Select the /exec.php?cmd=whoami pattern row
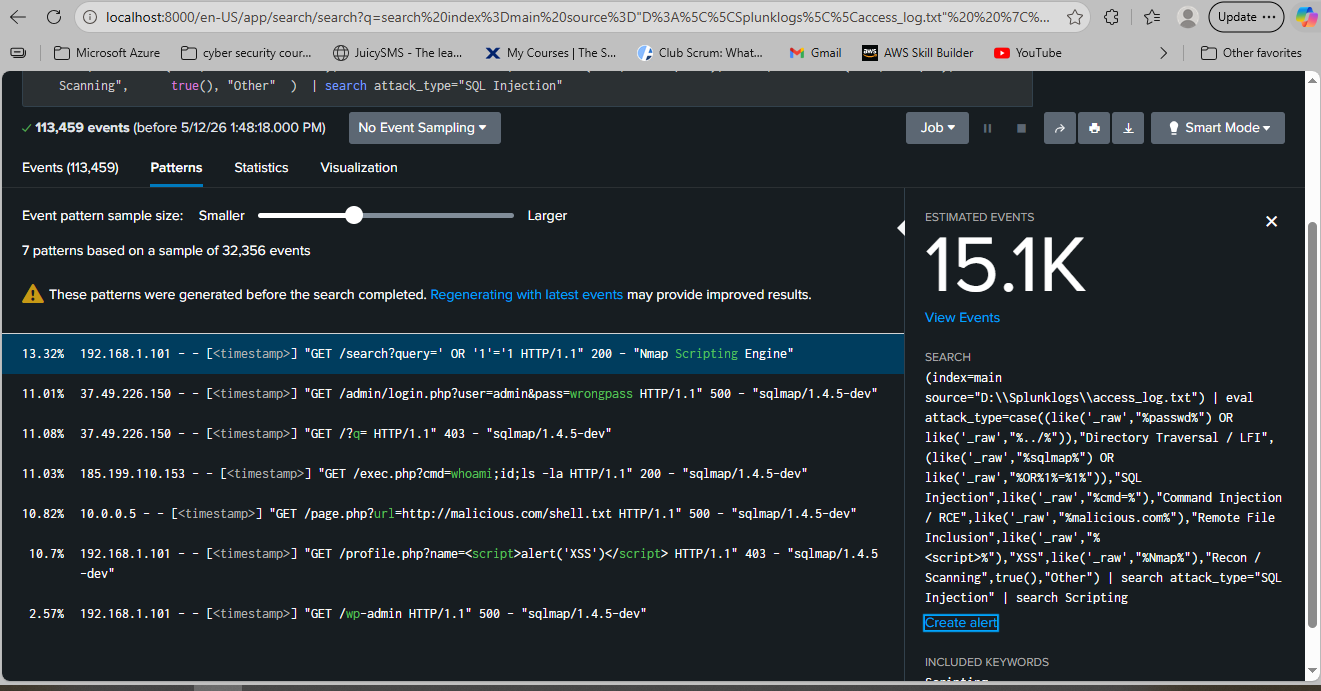The width and height of the screenshot is (1321, 691). (452, 474)
